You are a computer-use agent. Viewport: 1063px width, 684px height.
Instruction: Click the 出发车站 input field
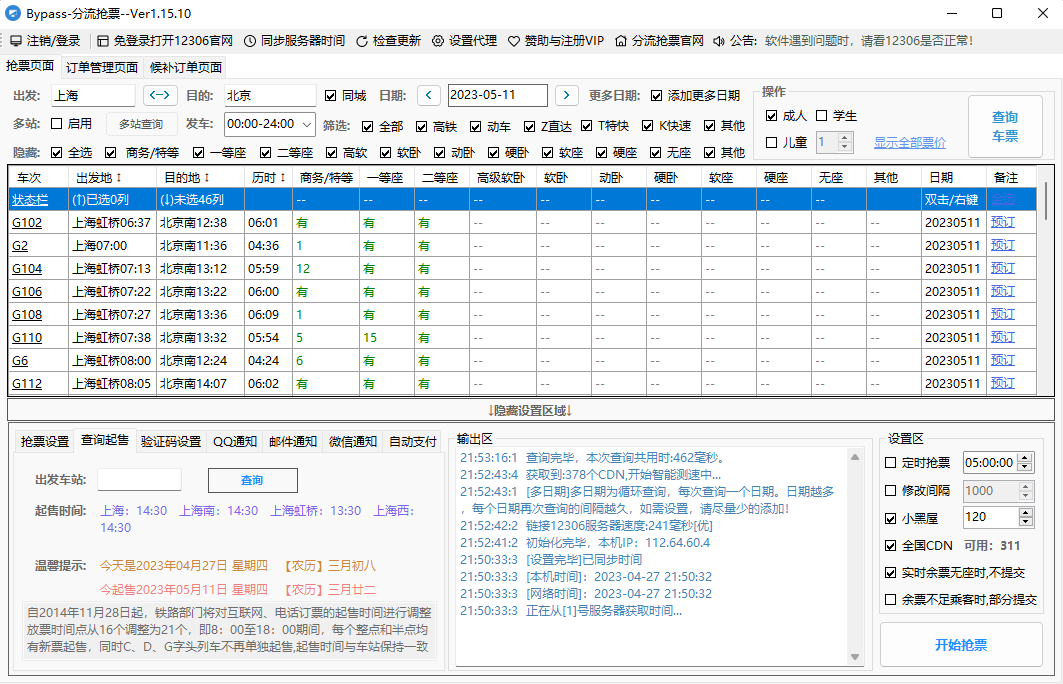tap(139, 480)
